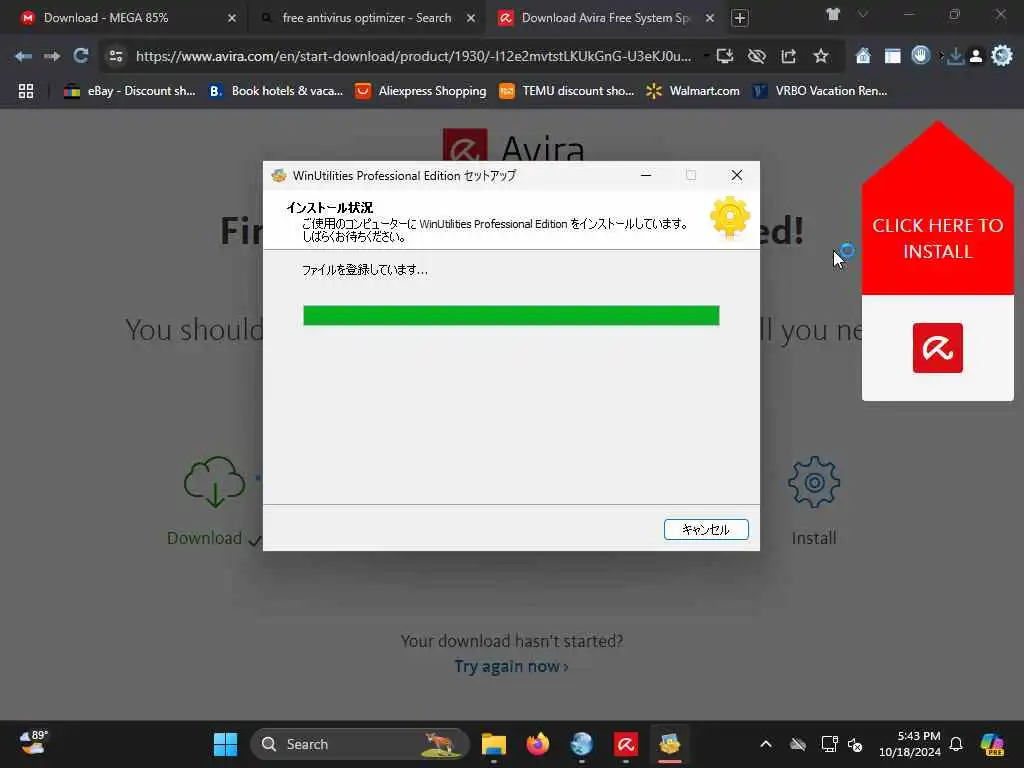1024x768 pixels.
Task: Close the Avira download tab
Action: click(x=710, y=18)
